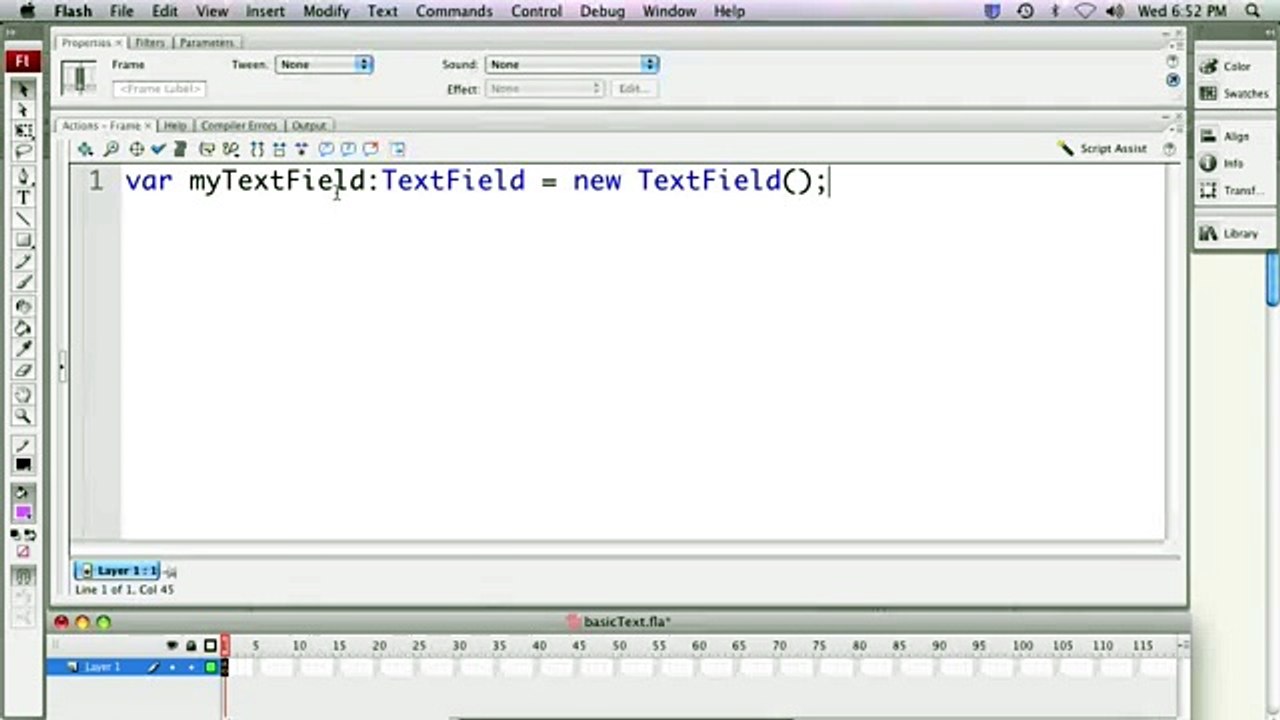Image resolution: width=1280 pixels, height=720 pixels.
Task: Click the Frame Label input field
Action: tap(160, 89)
